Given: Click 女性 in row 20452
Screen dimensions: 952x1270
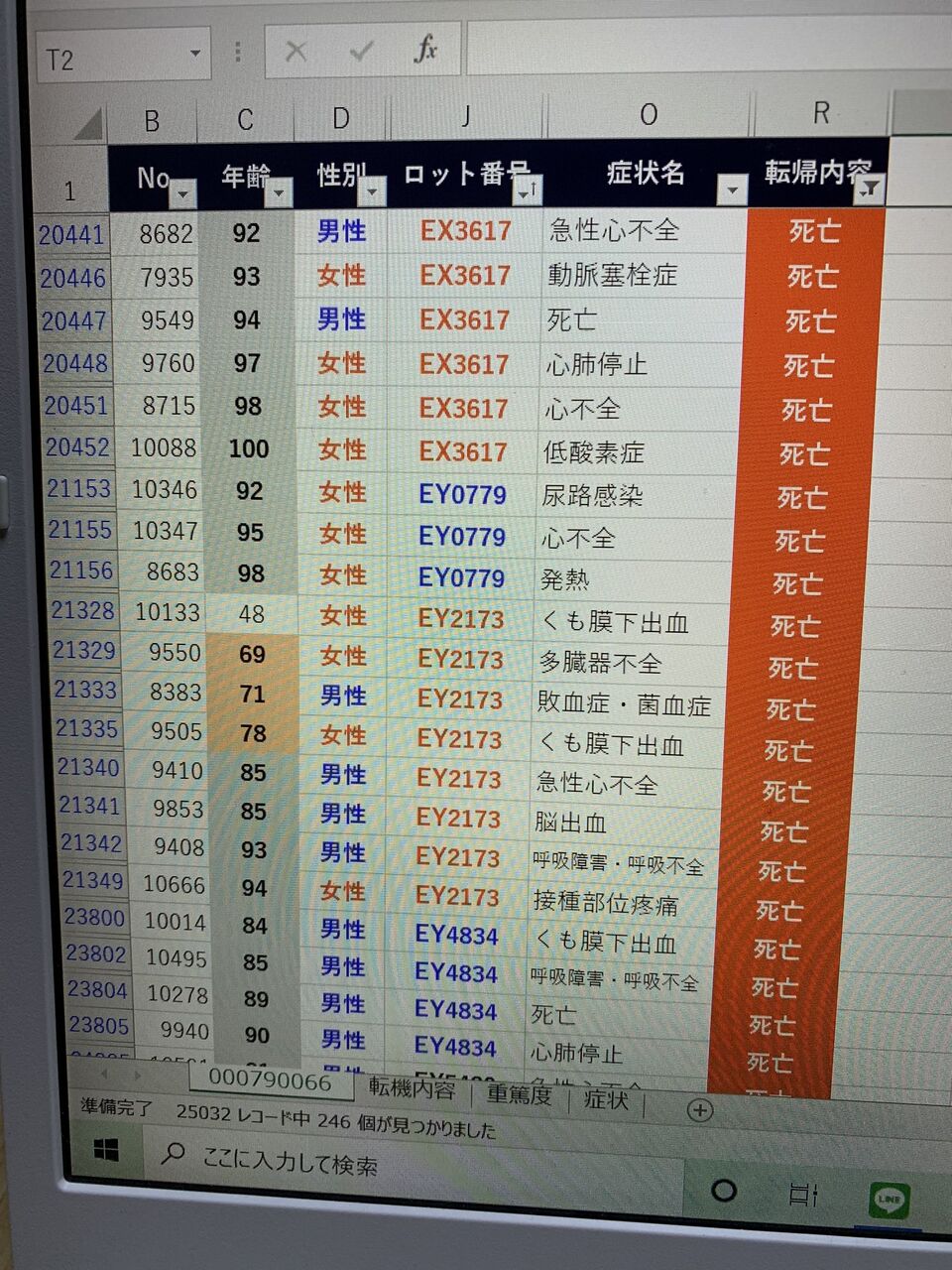Looking at the screenshot, I should point(343,450).
